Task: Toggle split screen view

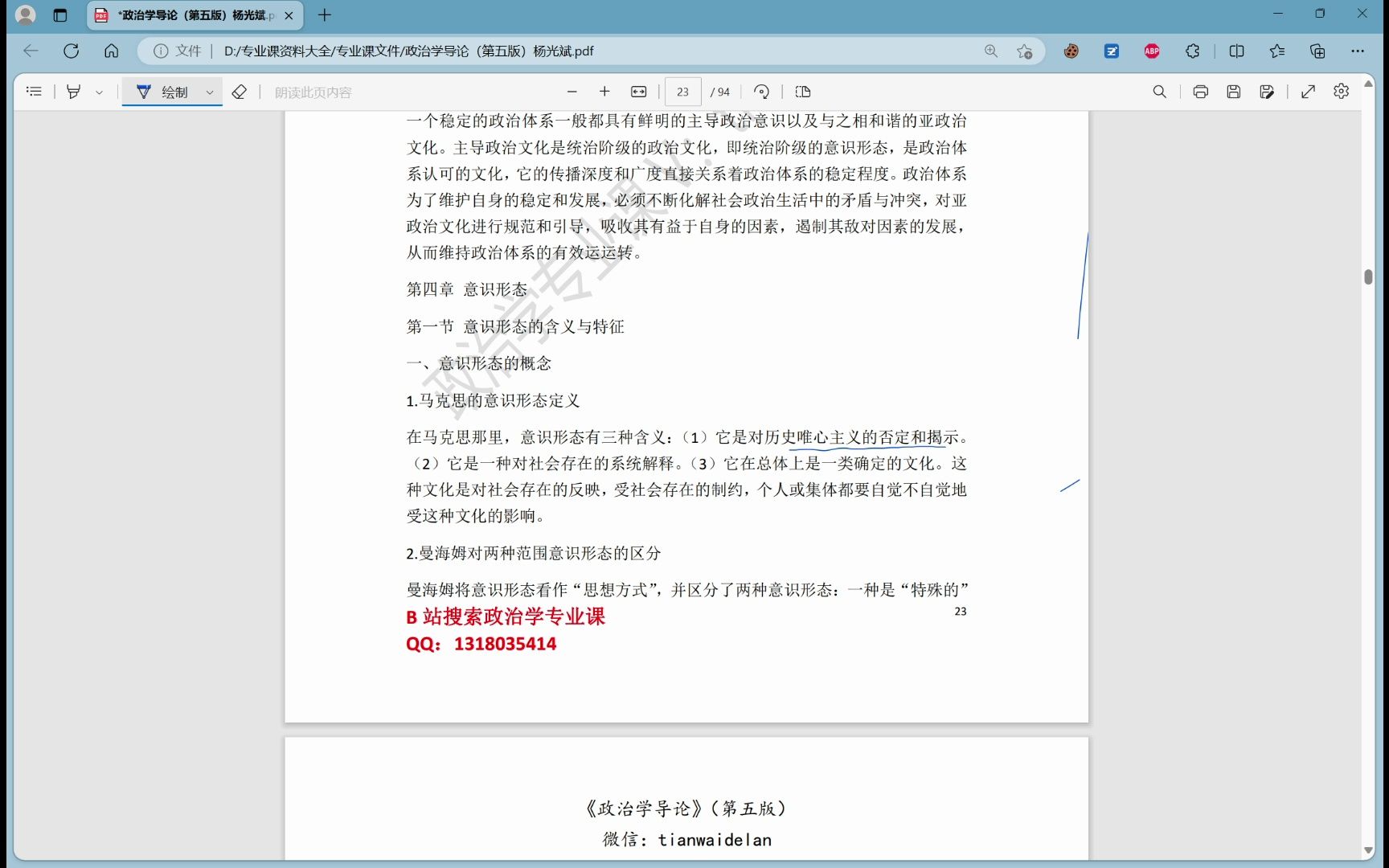Action: click(1237, 51)
